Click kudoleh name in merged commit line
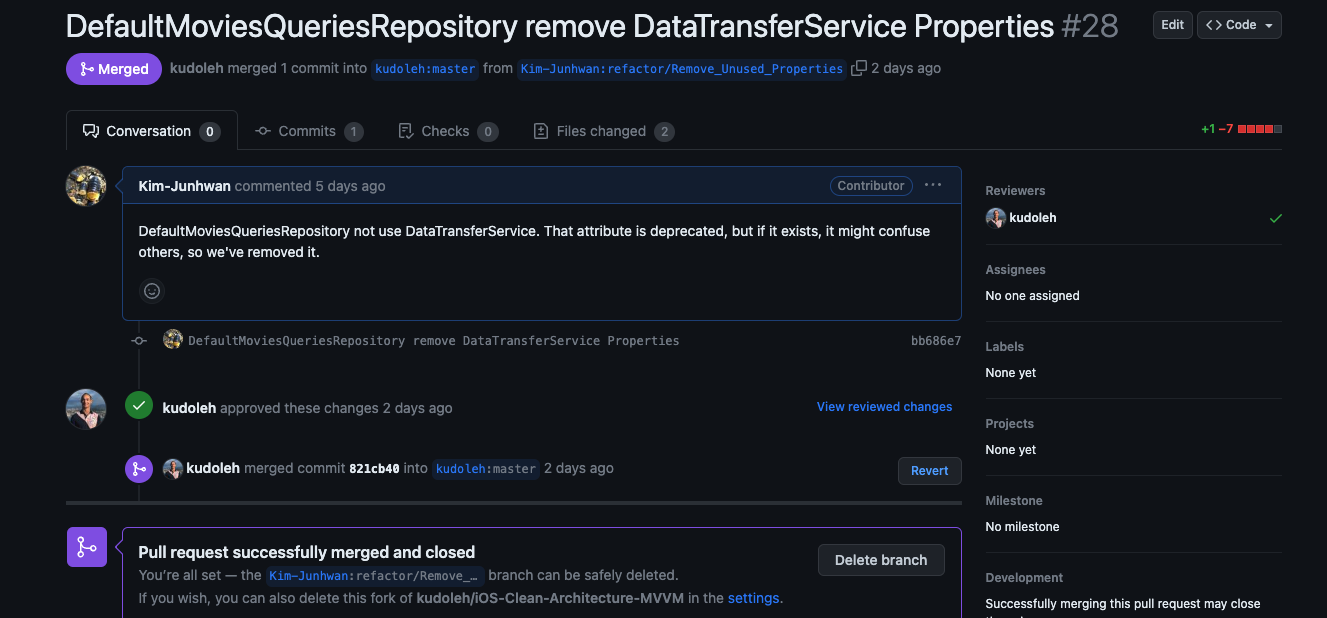Viewport: 1327px width, 618px height. click(213, 468)
